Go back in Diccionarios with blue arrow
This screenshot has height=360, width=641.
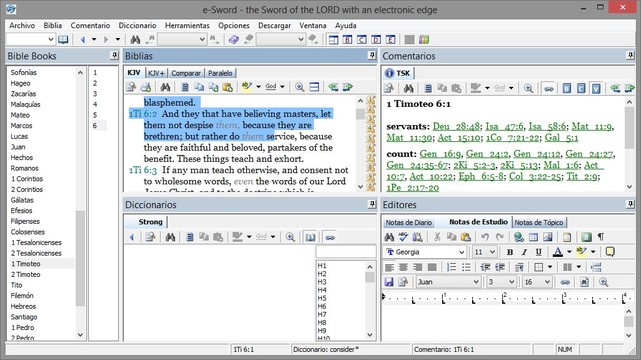(132, 237)
